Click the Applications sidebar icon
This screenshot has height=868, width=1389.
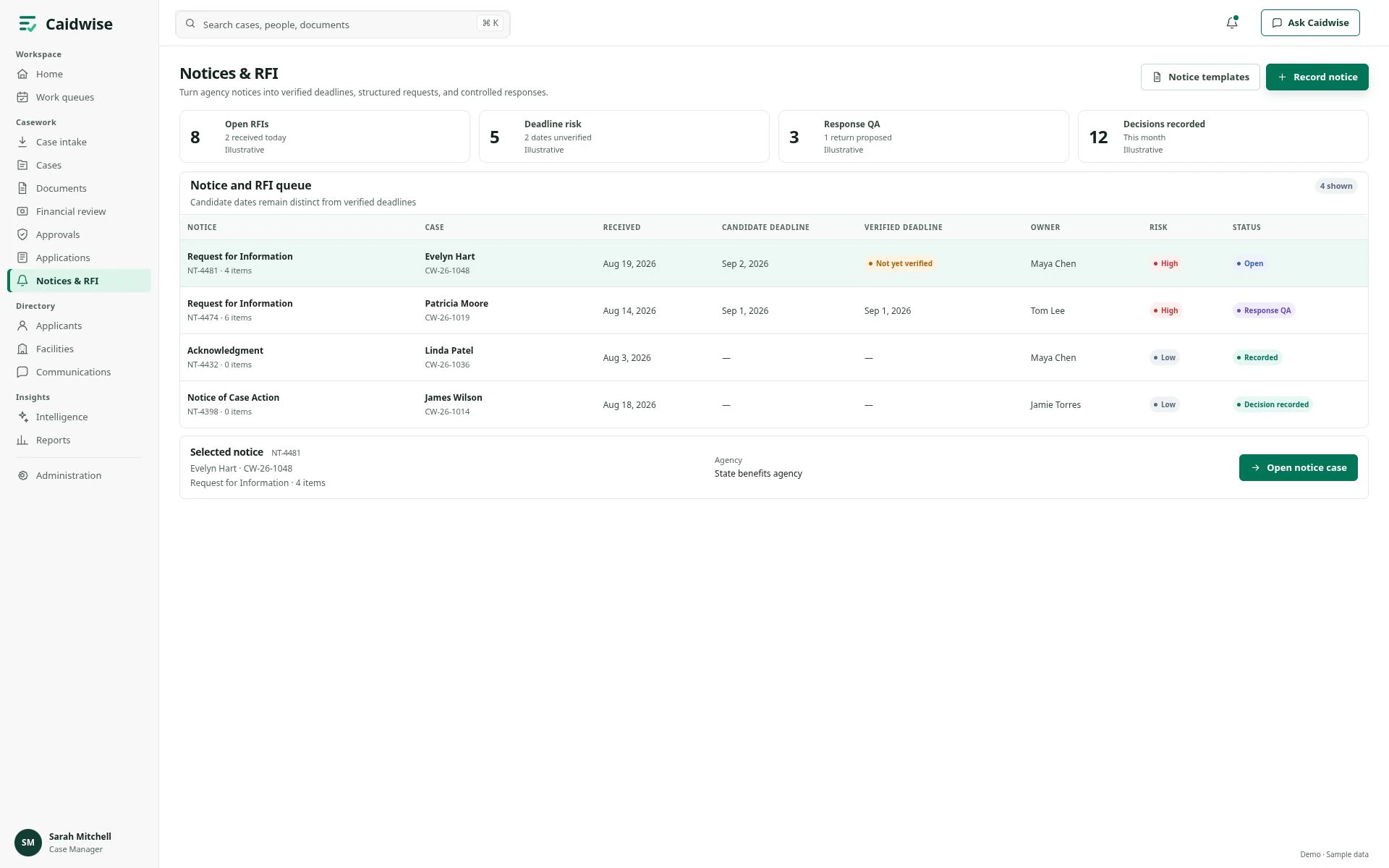22,258
